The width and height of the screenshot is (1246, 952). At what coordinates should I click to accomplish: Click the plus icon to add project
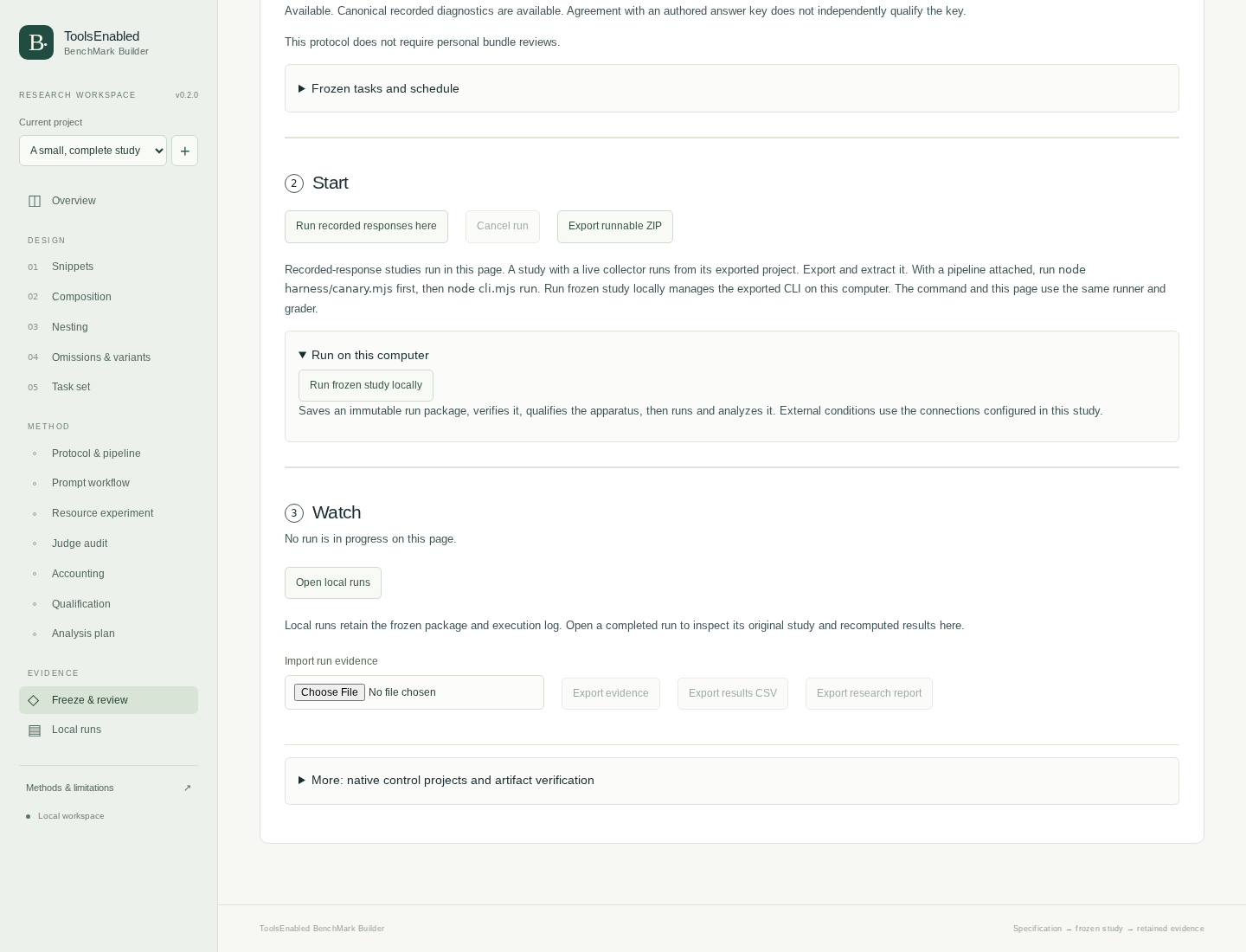[184, 151]
